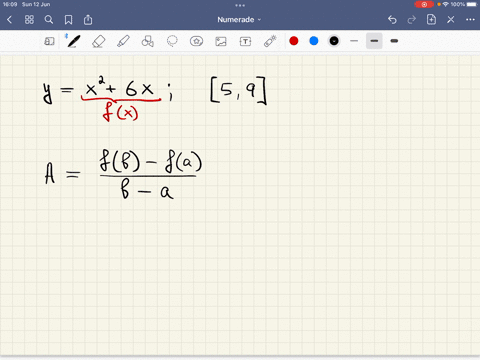The width and height of the screenshot is (480, 360).
Task: Select the Highlighter tool
Action: pos(123,41)
